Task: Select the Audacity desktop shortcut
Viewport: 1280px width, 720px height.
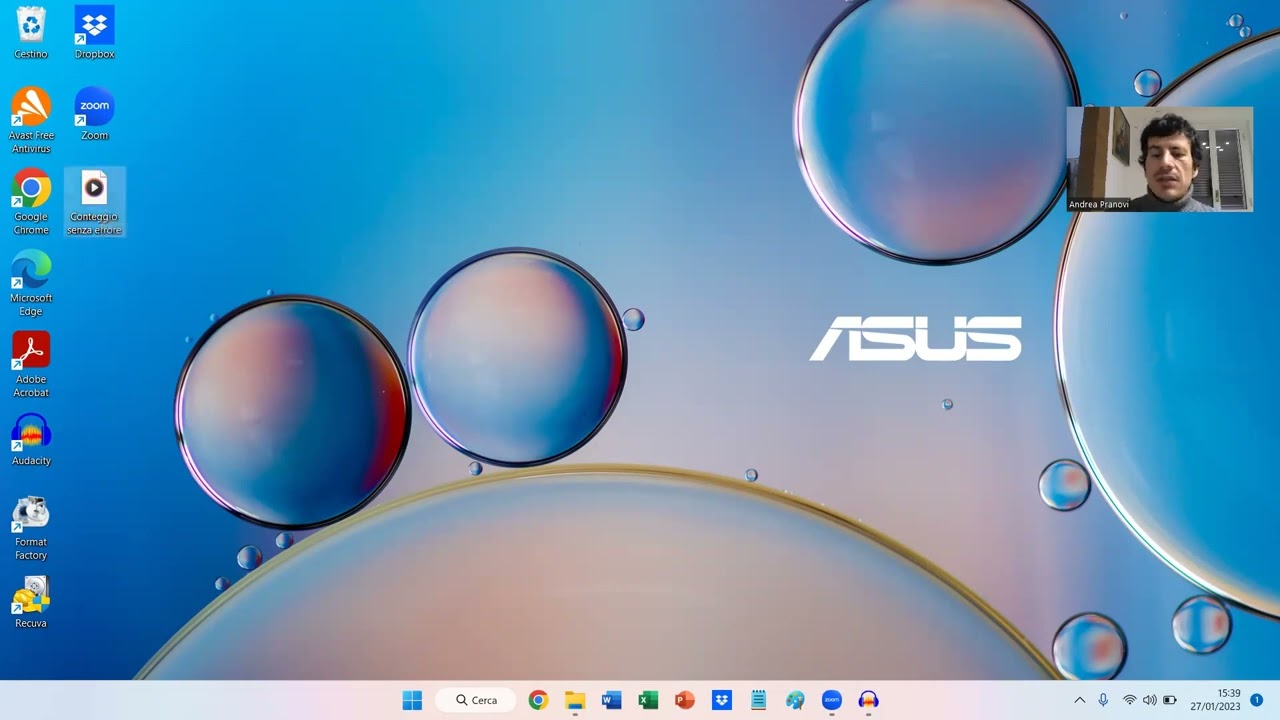Action: pyautogui.click(x=31, y=440)
